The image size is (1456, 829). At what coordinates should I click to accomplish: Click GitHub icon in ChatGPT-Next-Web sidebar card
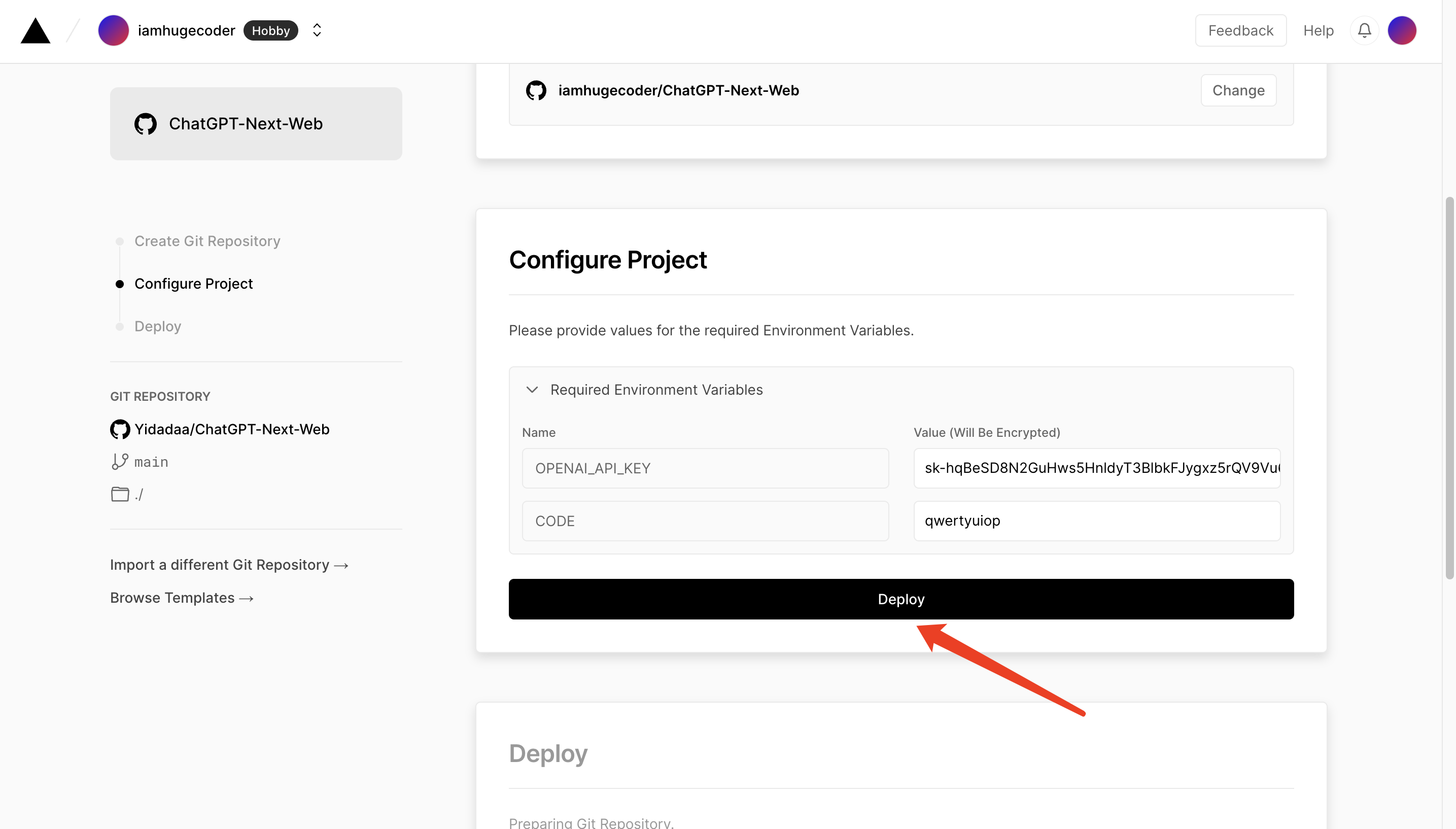[145, 124]
